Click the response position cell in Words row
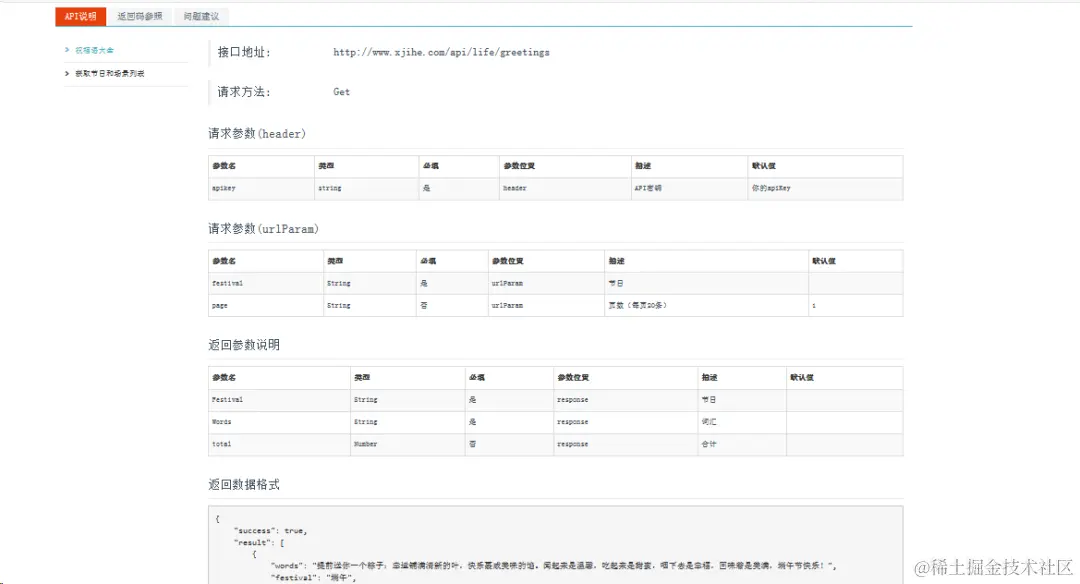The image size is (1080, 584). pyautogui.click(x=626, y=422)
